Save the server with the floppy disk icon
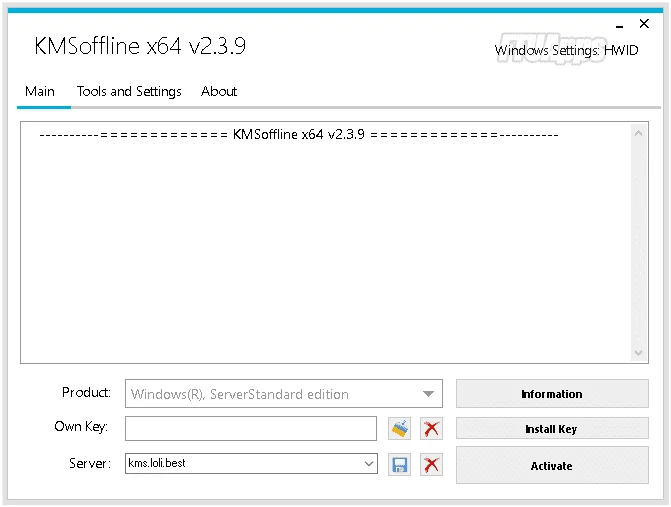Viewport: 671px width, 507px height. point(399,465)
